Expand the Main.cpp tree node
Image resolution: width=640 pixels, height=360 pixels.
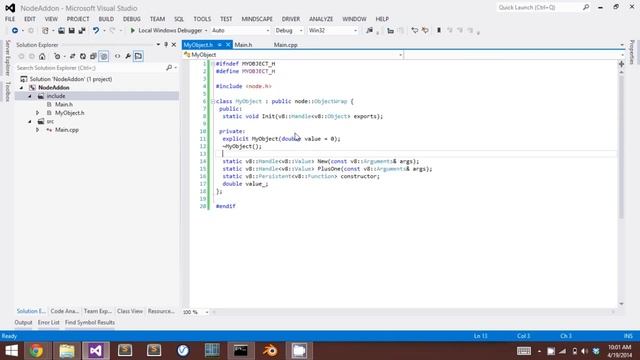38,130
